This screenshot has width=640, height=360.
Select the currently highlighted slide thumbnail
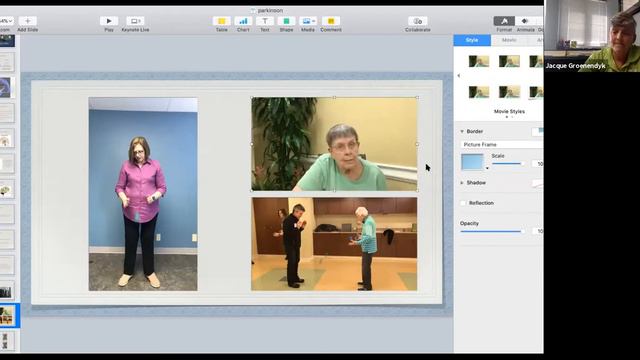coord(7,316)
